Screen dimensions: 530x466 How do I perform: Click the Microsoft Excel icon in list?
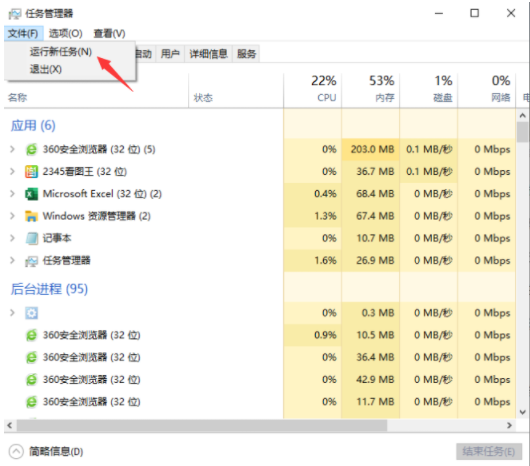pos(31,194)
